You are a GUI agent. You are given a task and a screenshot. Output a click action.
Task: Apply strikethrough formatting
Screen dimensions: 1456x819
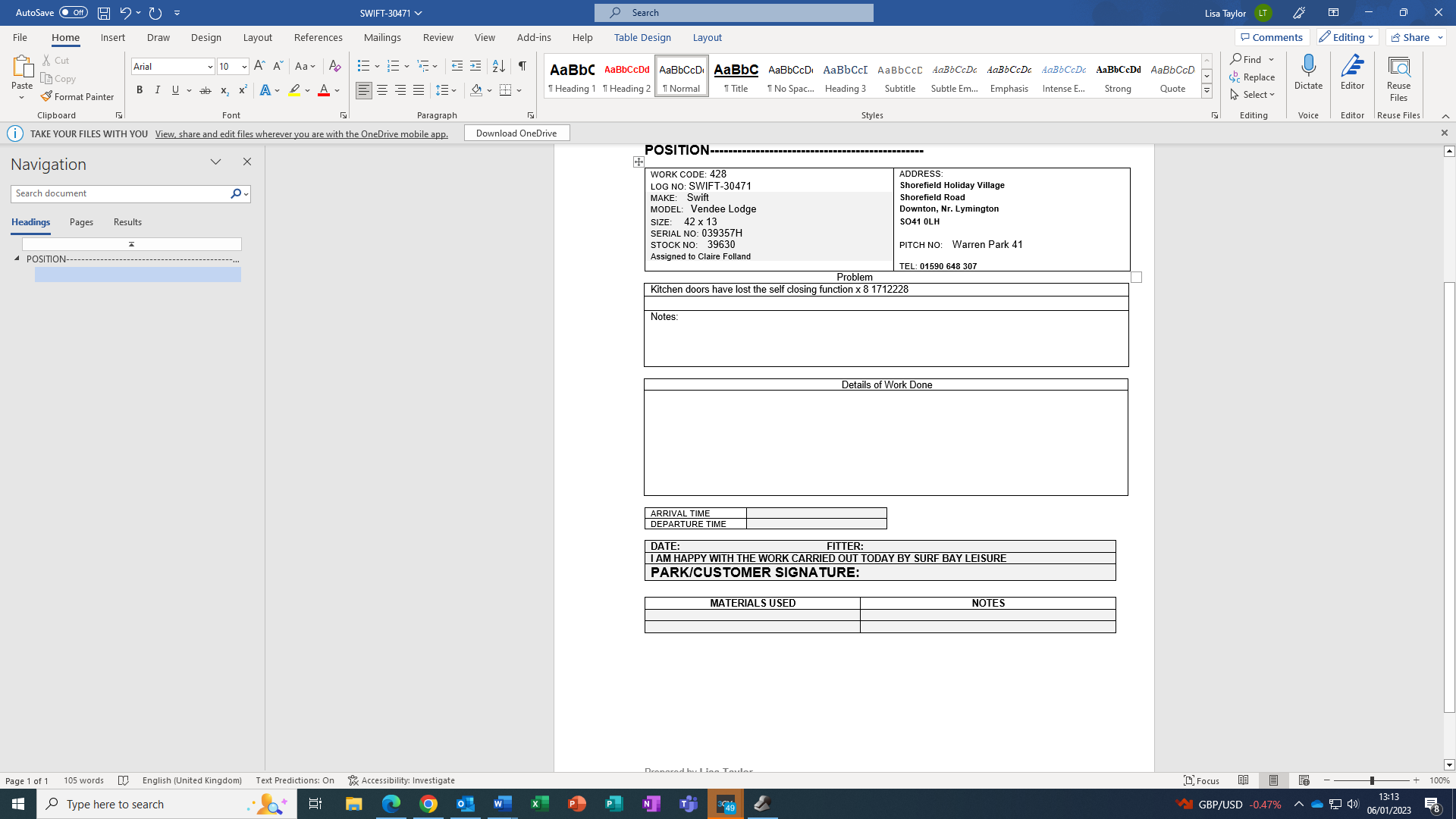coord(205,90)
